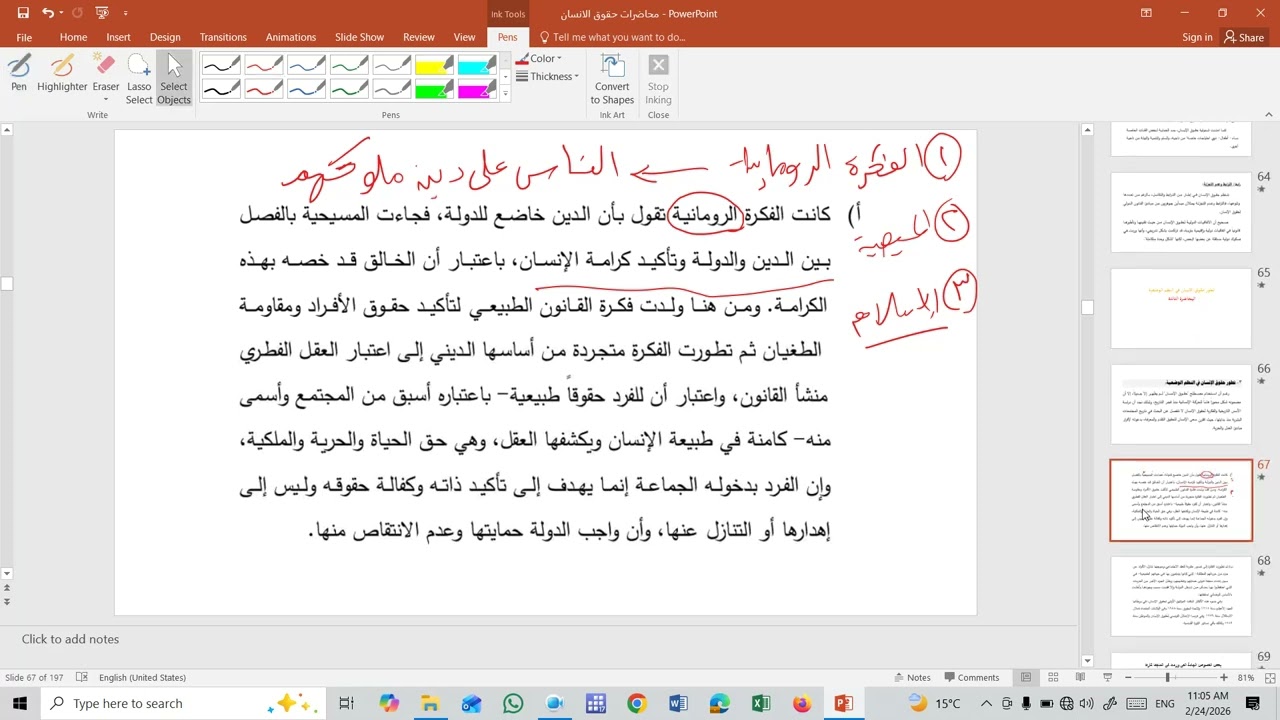Open the File tab
1280x720 pixels.
(x=24, y=37)
